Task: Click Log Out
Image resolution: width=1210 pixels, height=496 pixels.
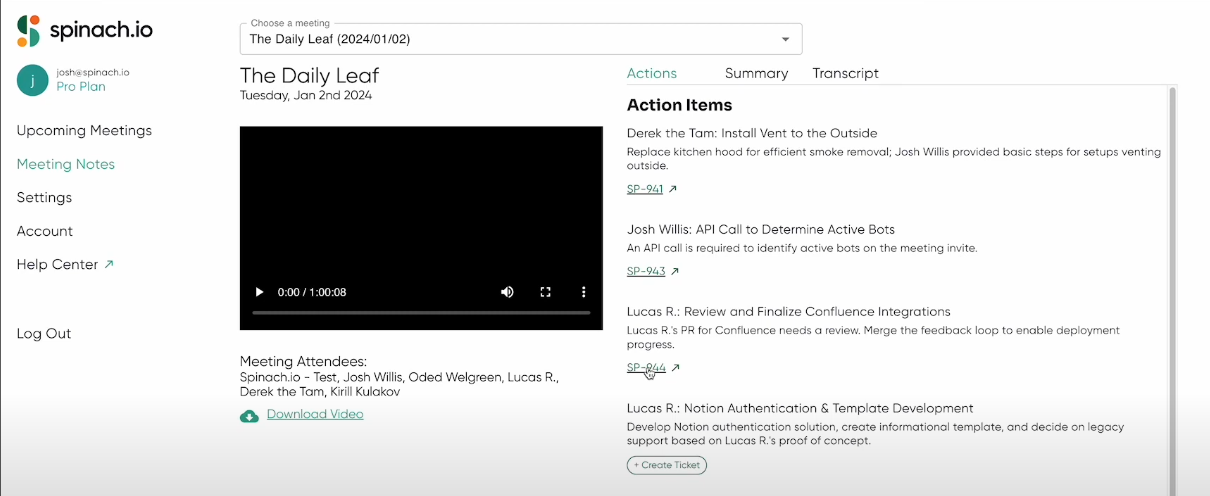Action: click(x=44, y=334)
